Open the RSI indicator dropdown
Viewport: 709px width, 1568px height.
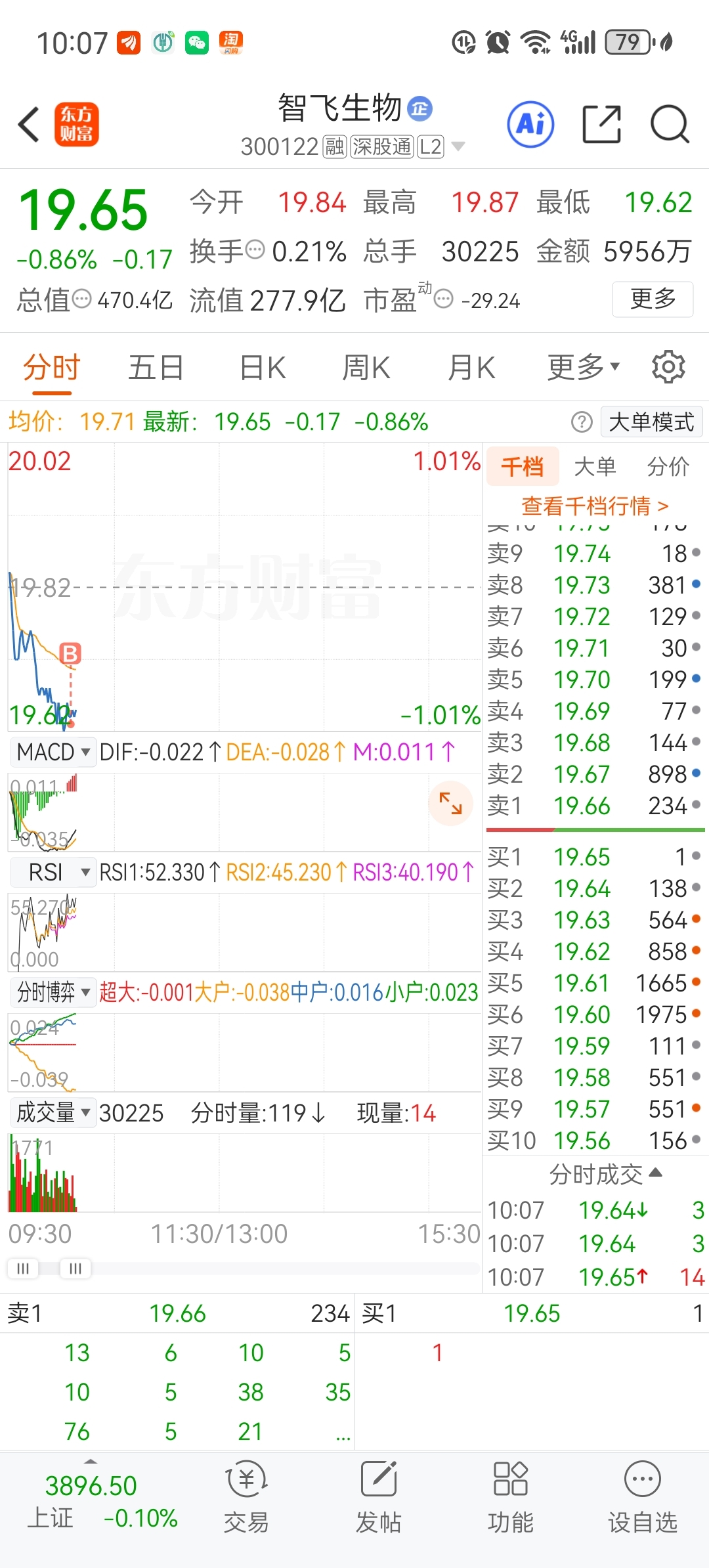click(x=54, y=873)
